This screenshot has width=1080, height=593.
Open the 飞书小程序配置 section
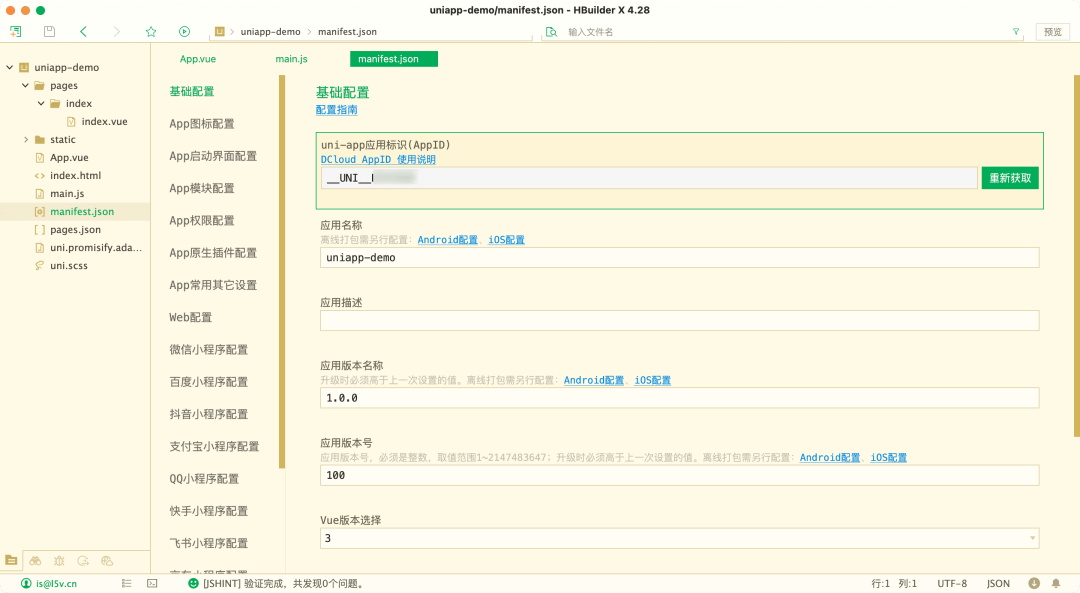click(x=209, y=543)
